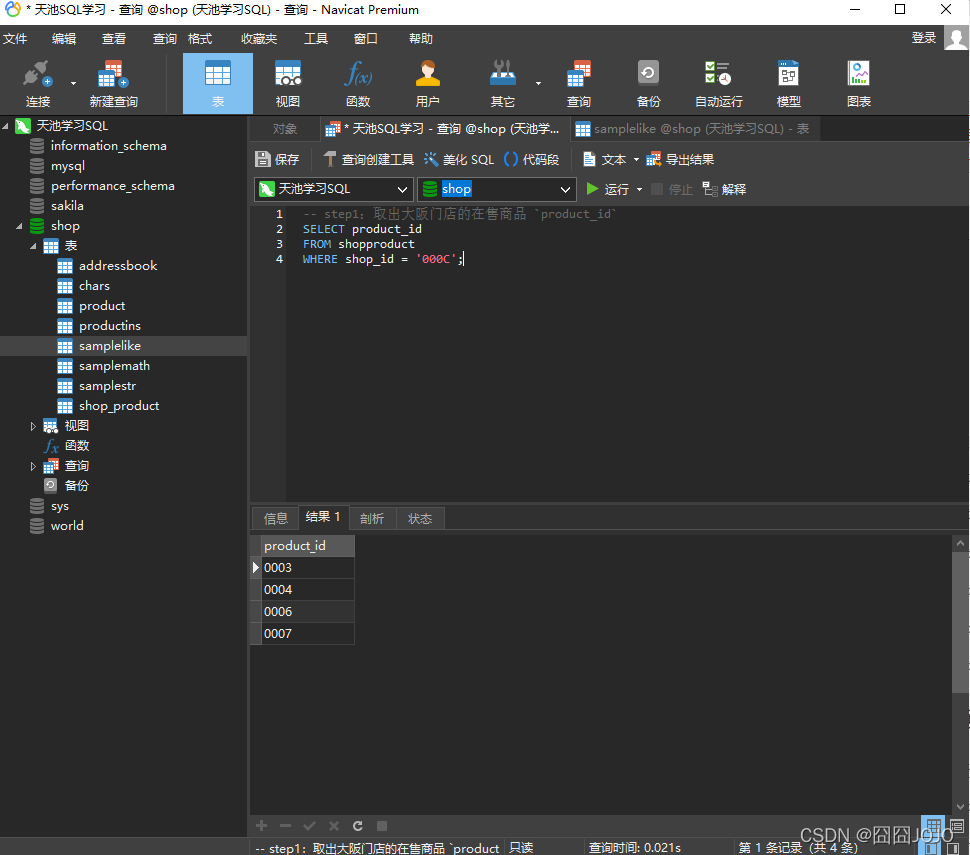
Task: Click the 新建查询 new query icon
Action: (113, 84)
